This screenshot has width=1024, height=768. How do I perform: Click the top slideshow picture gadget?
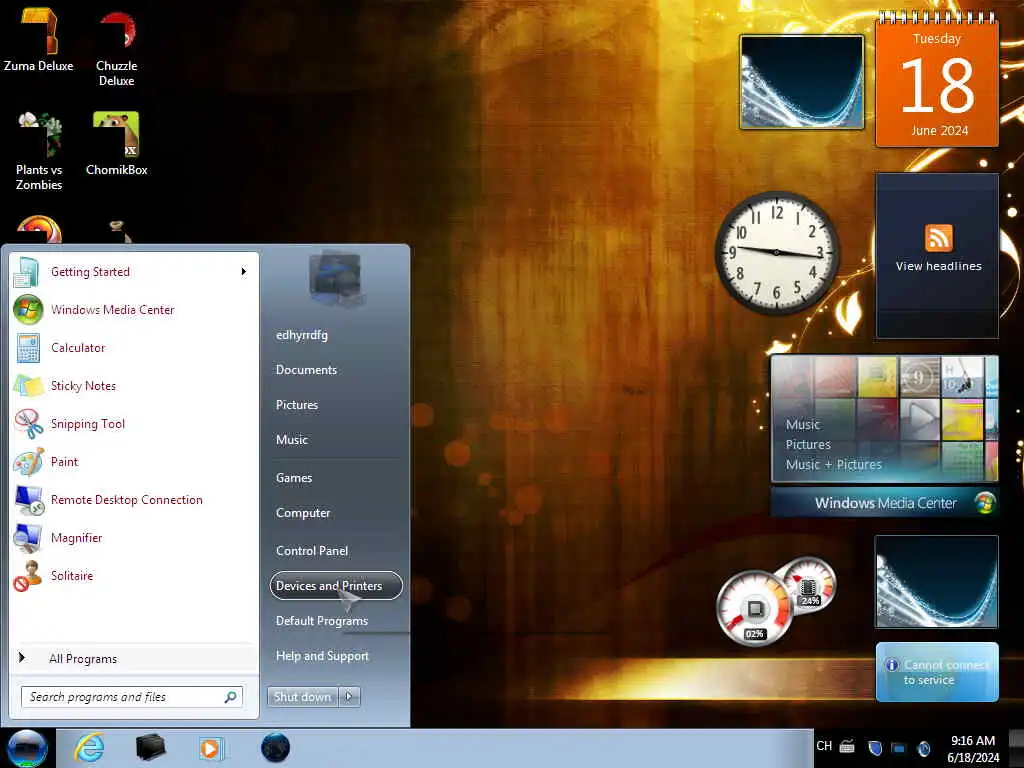801,82
